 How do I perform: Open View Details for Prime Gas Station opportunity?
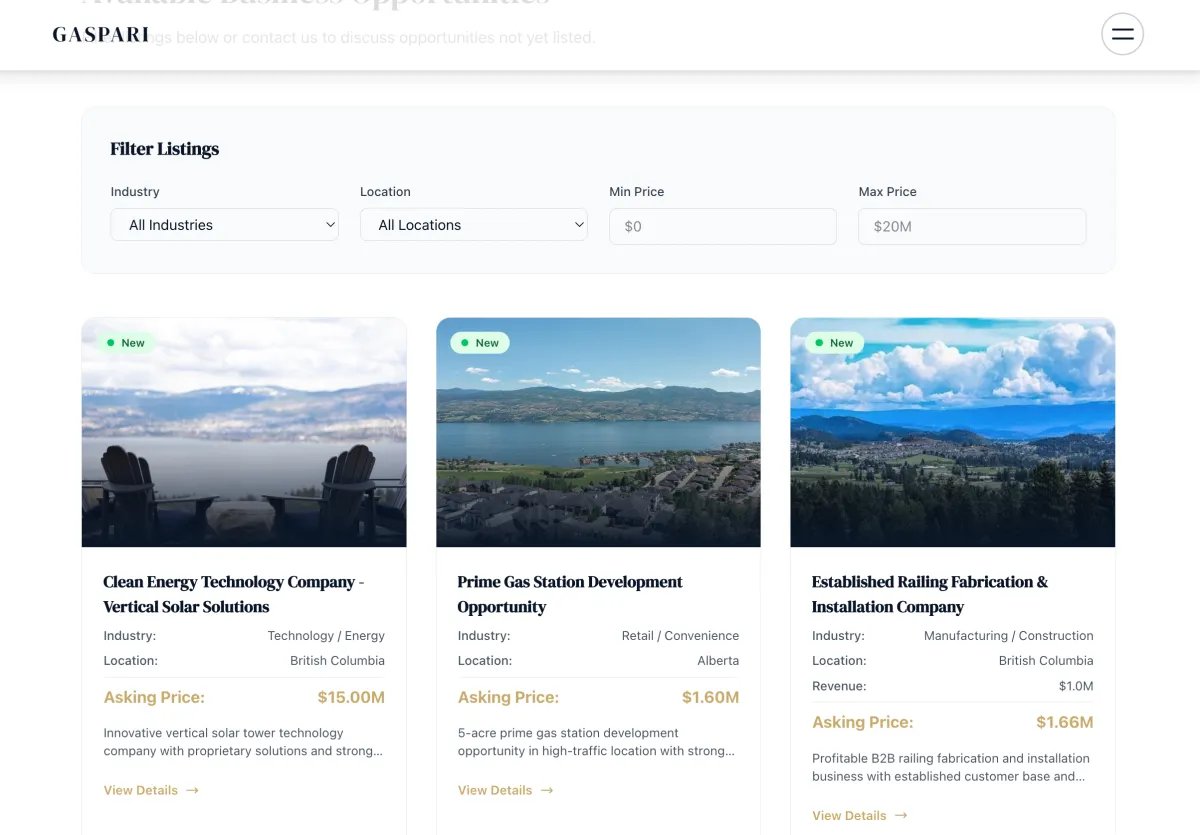[495, 790]
